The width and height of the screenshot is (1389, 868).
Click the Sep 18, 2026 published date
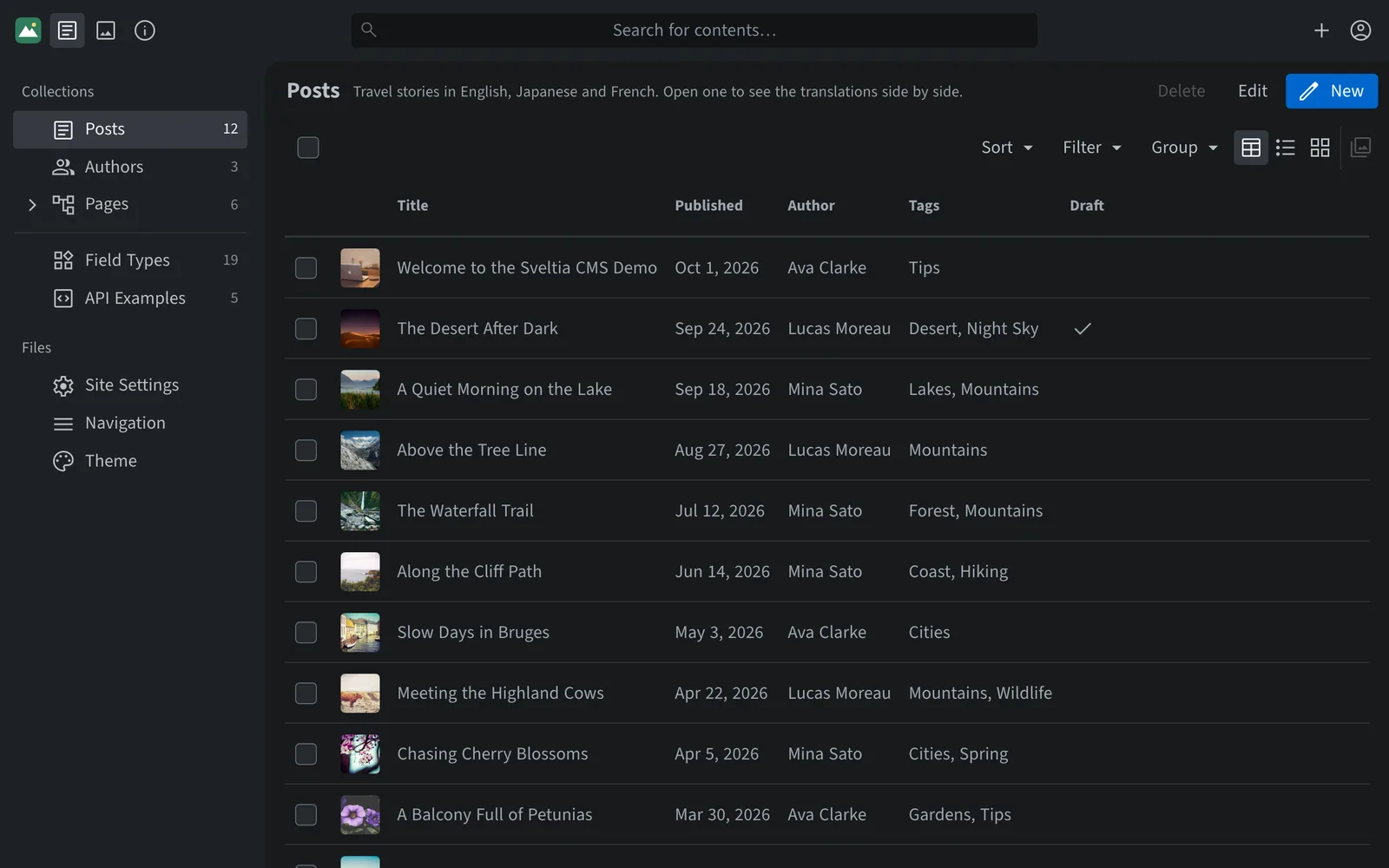(x=722, y=390)
